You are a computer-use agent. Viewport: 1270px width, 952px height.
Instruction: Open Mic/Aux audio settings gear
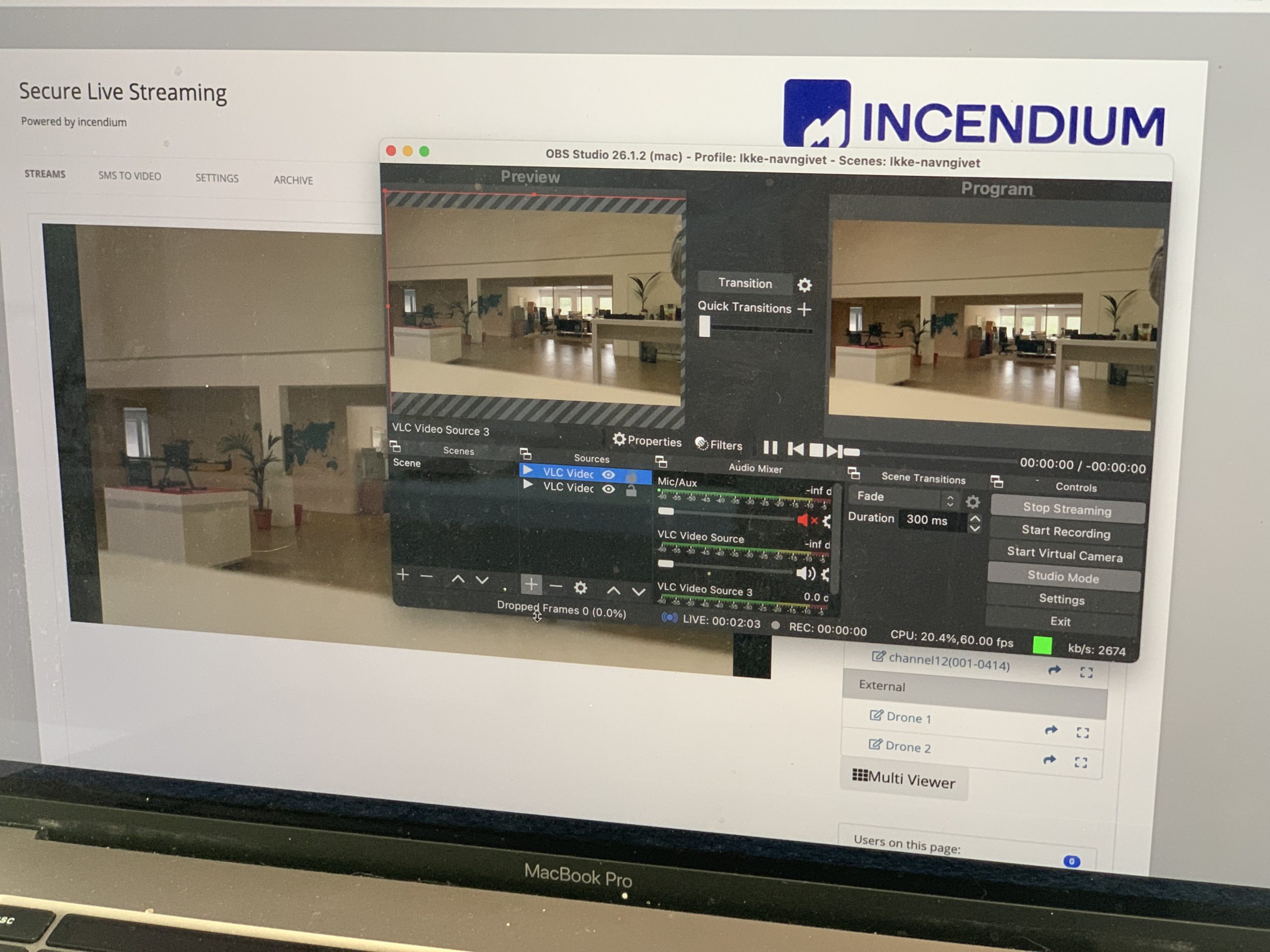pos(827,521)
